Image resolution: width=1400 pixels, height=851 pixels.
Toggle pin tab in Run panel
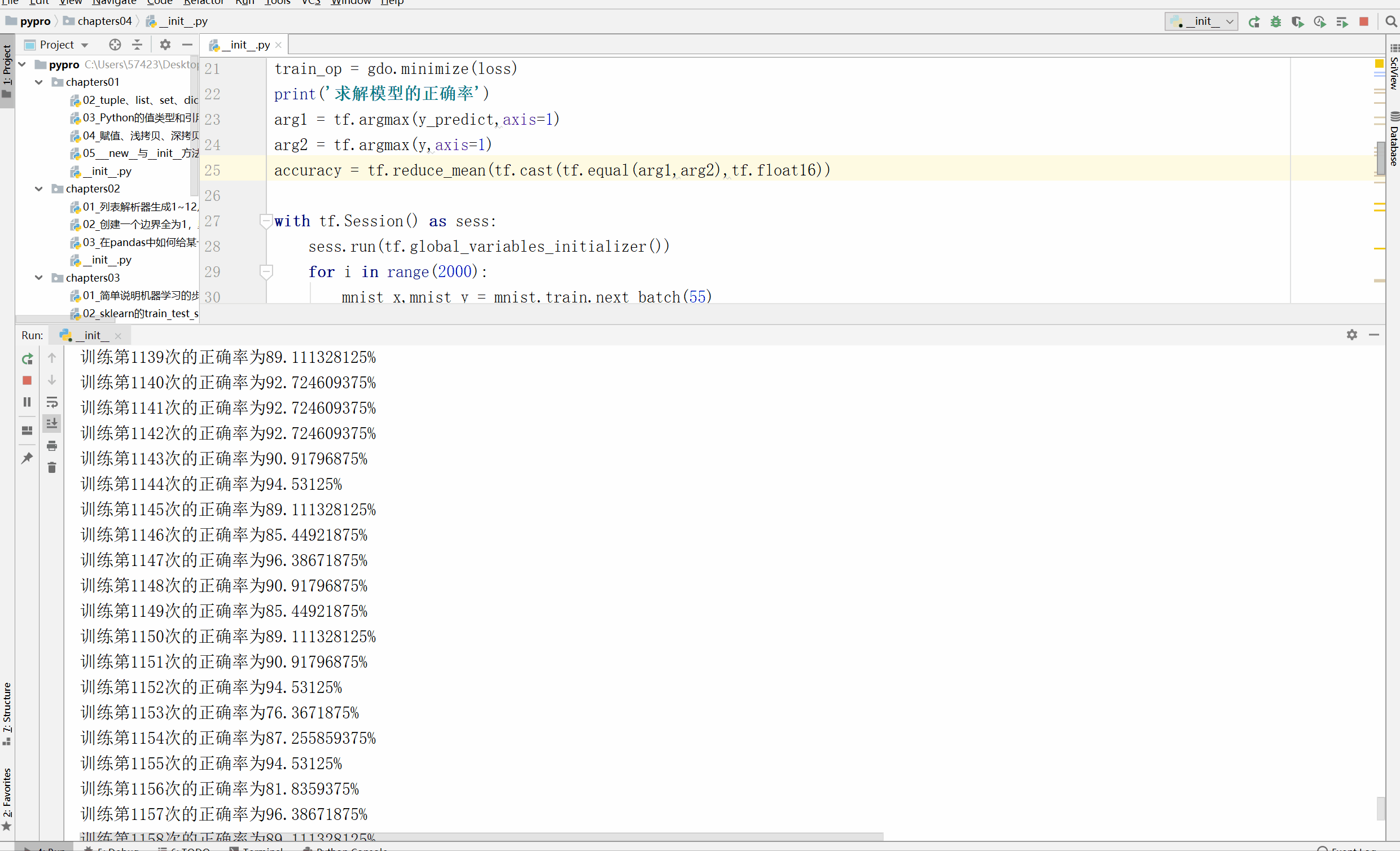27,457
